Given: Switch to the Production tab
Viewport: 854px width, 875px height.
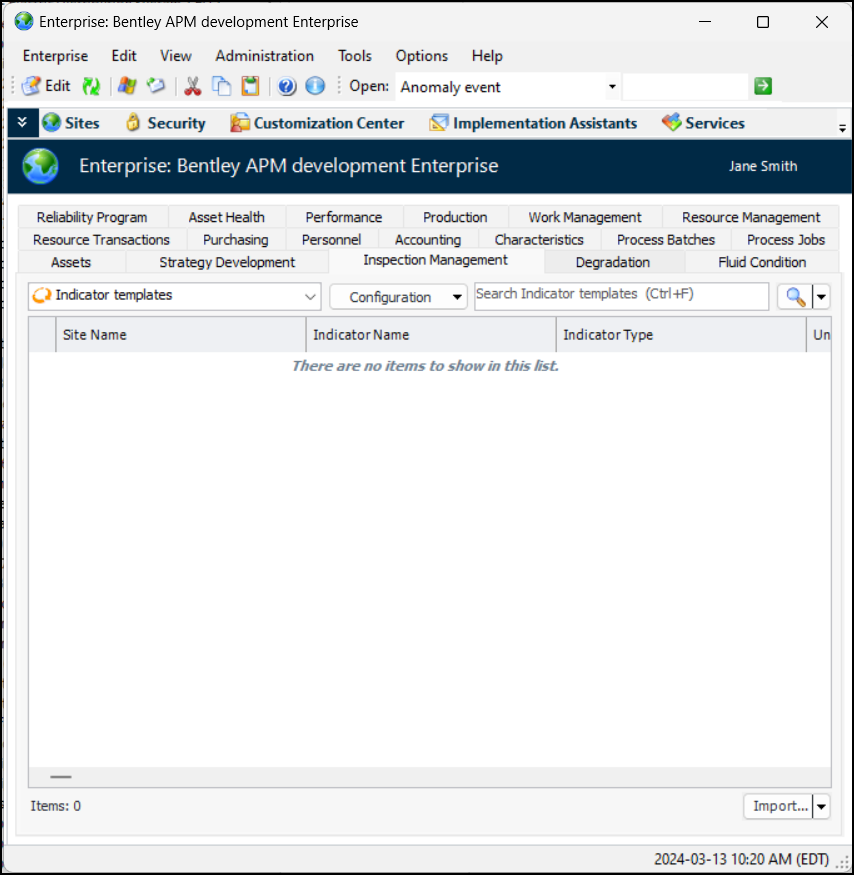Looking at the screenshot, I should [x=455, y=217].
